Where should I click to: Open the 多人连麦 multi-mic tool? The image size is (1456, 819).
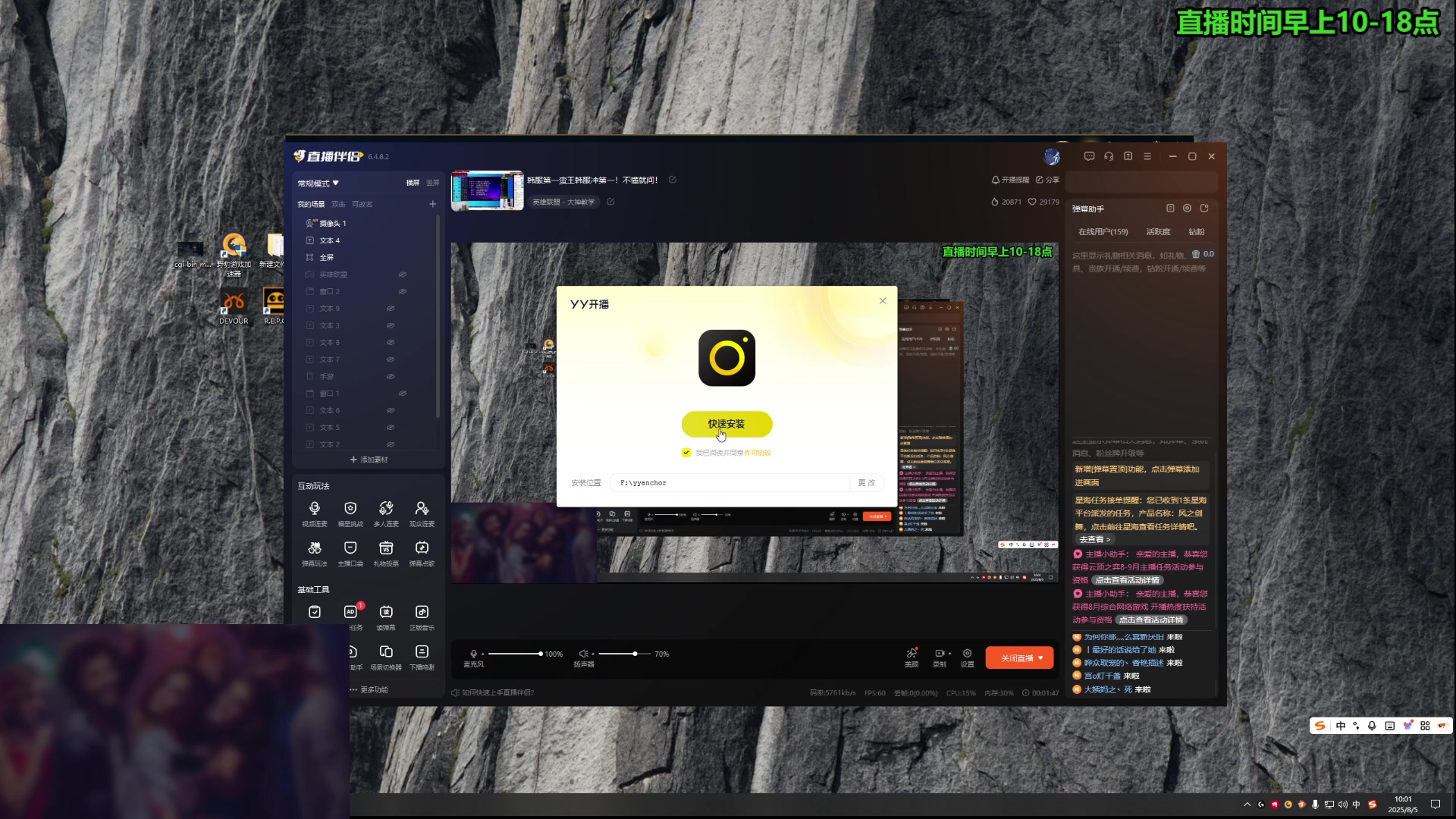[x=386, y=513]
